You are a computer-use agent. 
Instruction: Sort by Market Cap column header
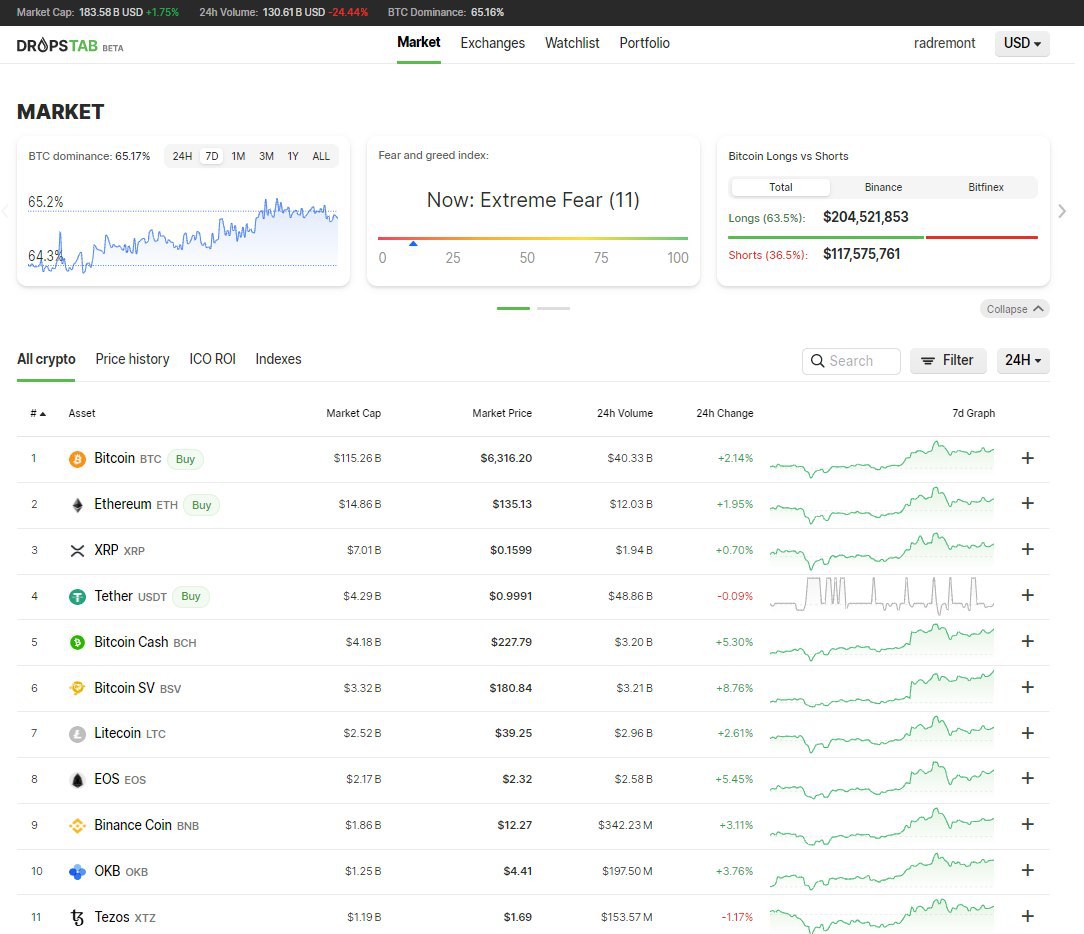(353, 413)
